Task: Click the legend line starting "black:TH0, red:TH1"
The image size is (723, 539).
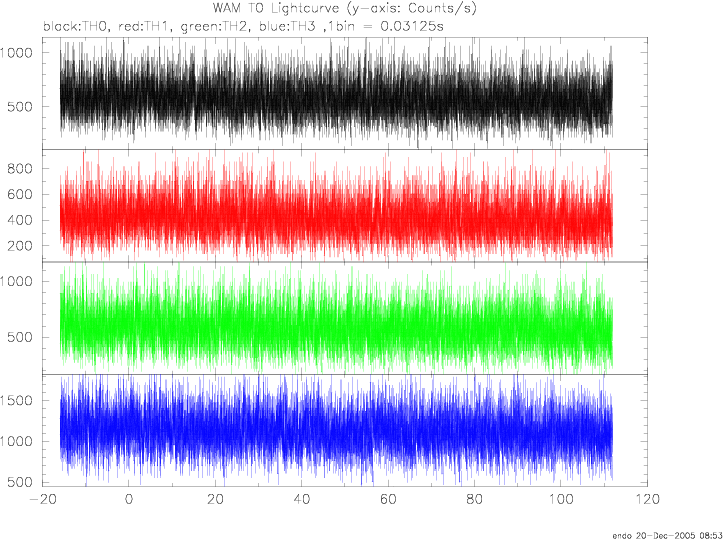Action: pos(243,26)
